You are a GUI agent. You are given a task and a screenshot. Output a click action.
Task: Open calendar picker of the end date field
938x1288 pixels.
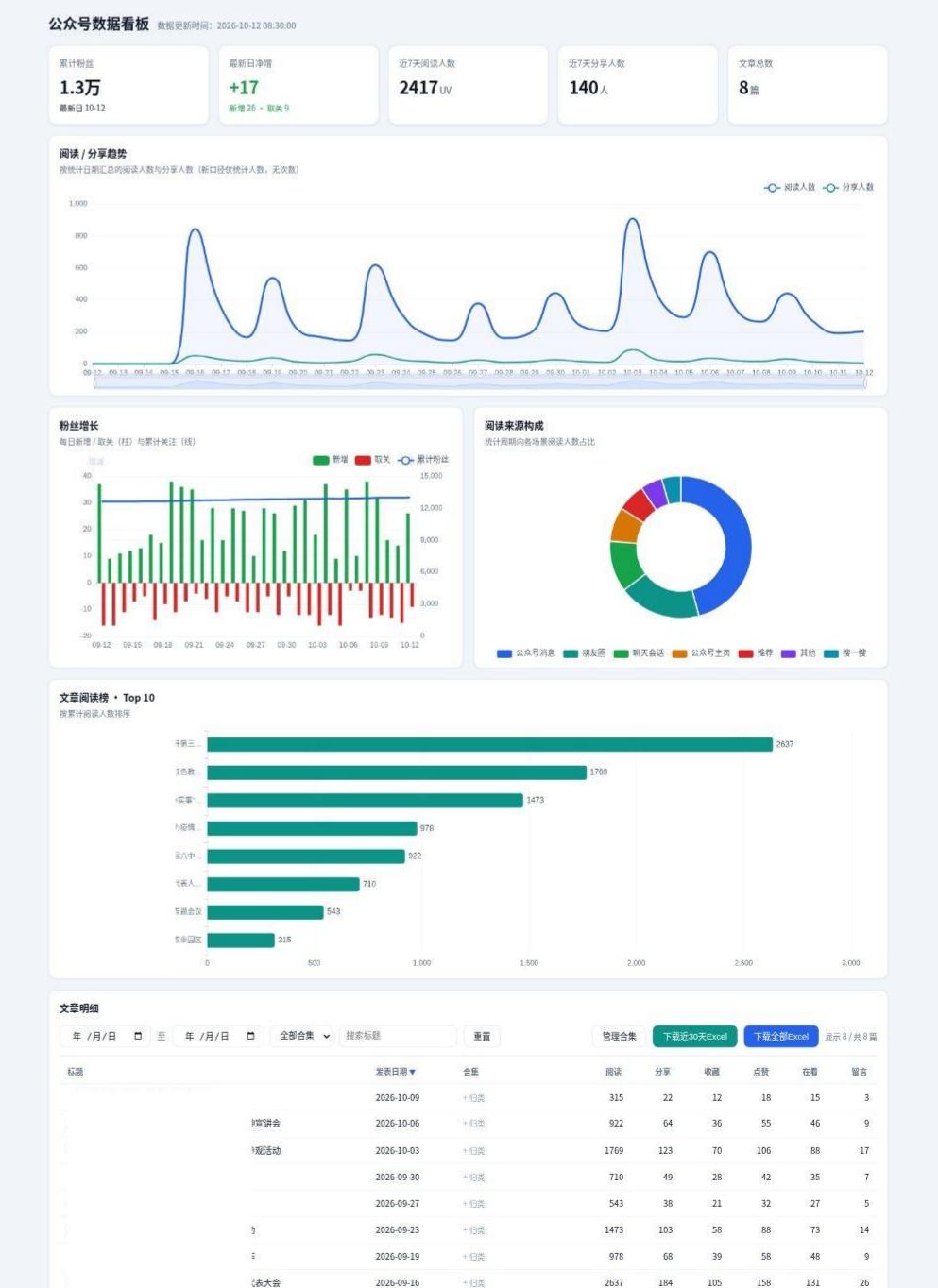click(x=250, y=1036)
